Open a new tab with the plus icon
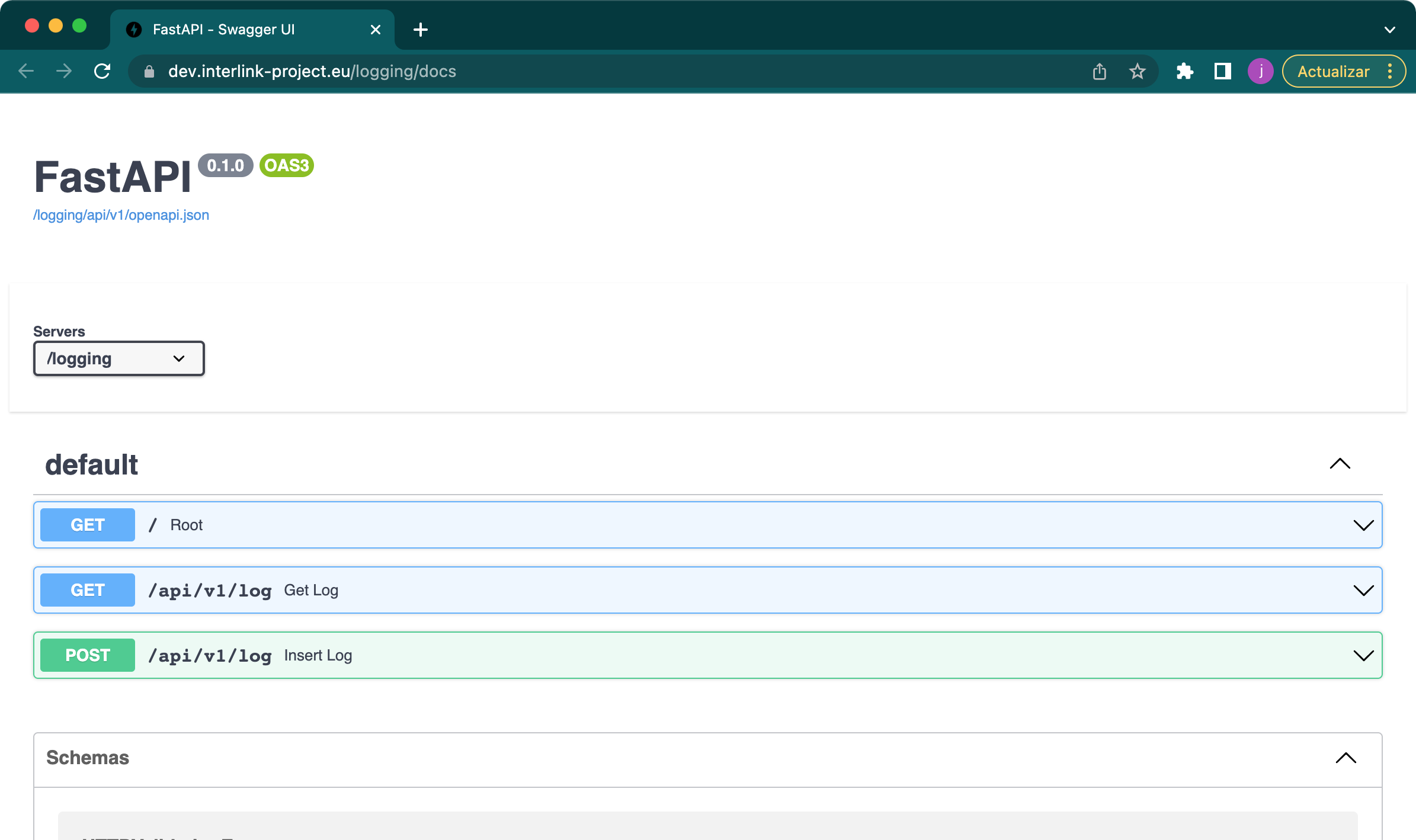This screenshot has width=1416, height=840. tap(421, 30)
